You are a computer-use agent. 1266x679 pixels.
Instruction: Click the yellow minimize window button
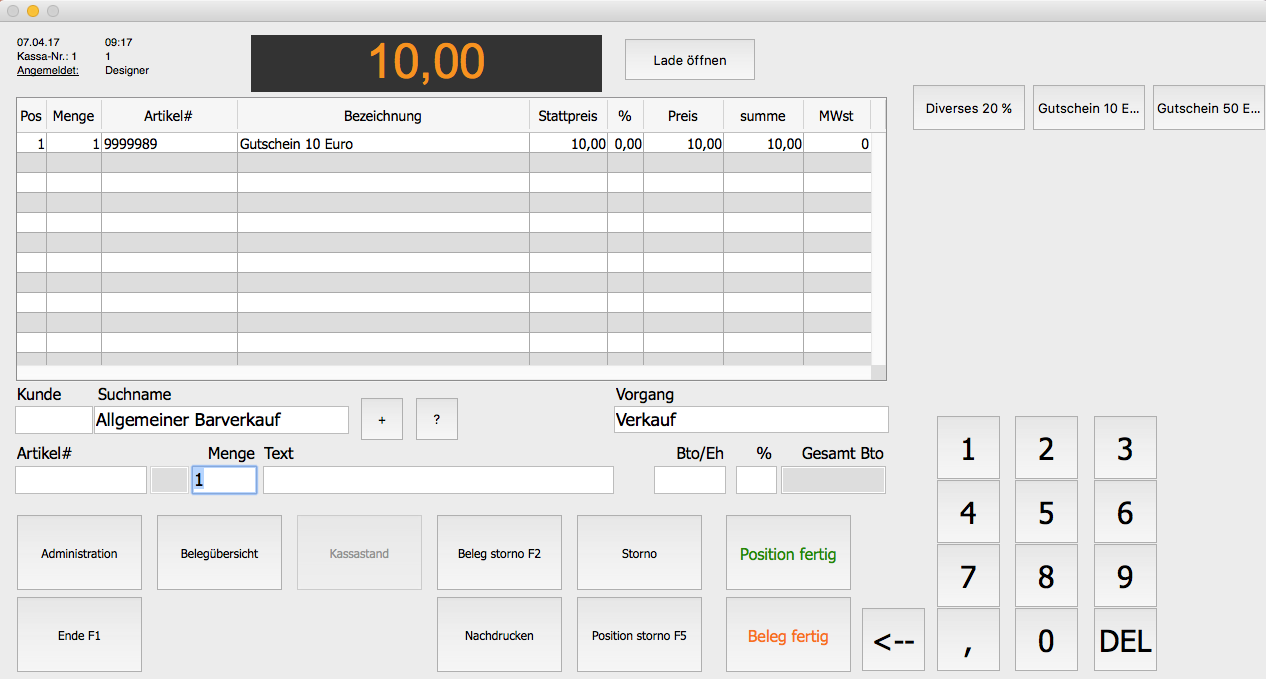[x=33, y=11]
